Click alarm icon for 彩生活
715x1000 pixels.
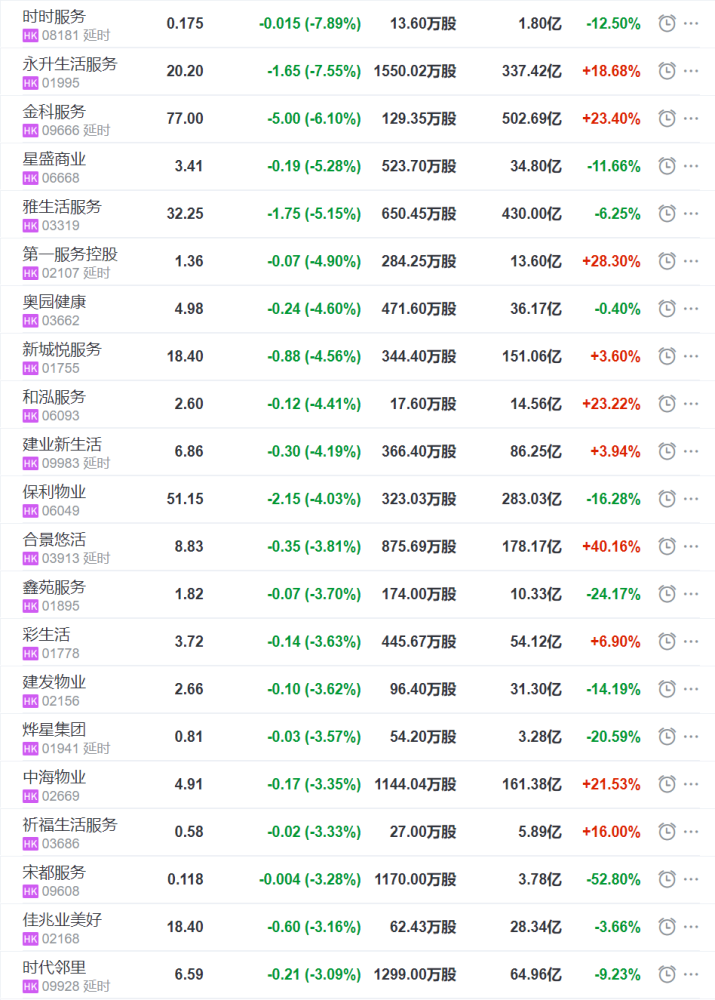coord(667,642)
